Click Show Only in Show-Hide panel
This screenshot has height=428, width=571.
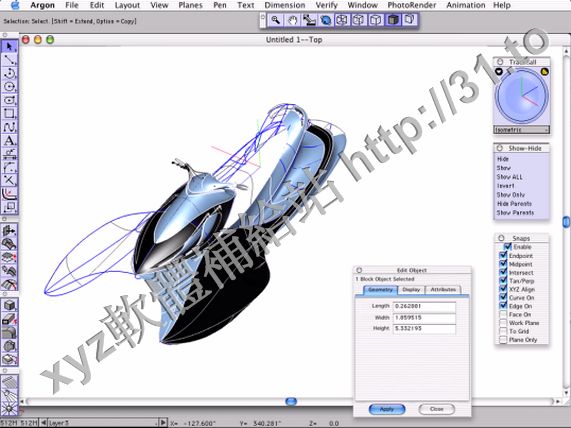pos(511,195)
